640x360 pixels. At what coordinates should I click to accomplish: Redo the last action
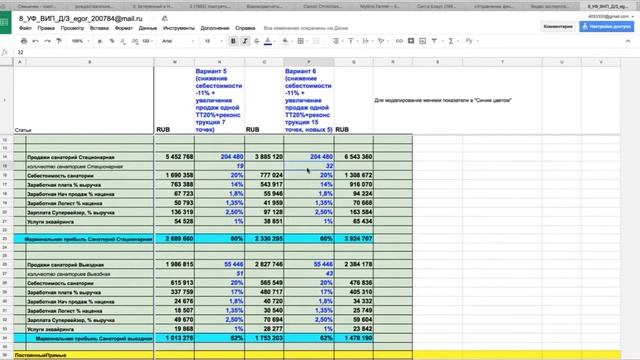[47, 41]
